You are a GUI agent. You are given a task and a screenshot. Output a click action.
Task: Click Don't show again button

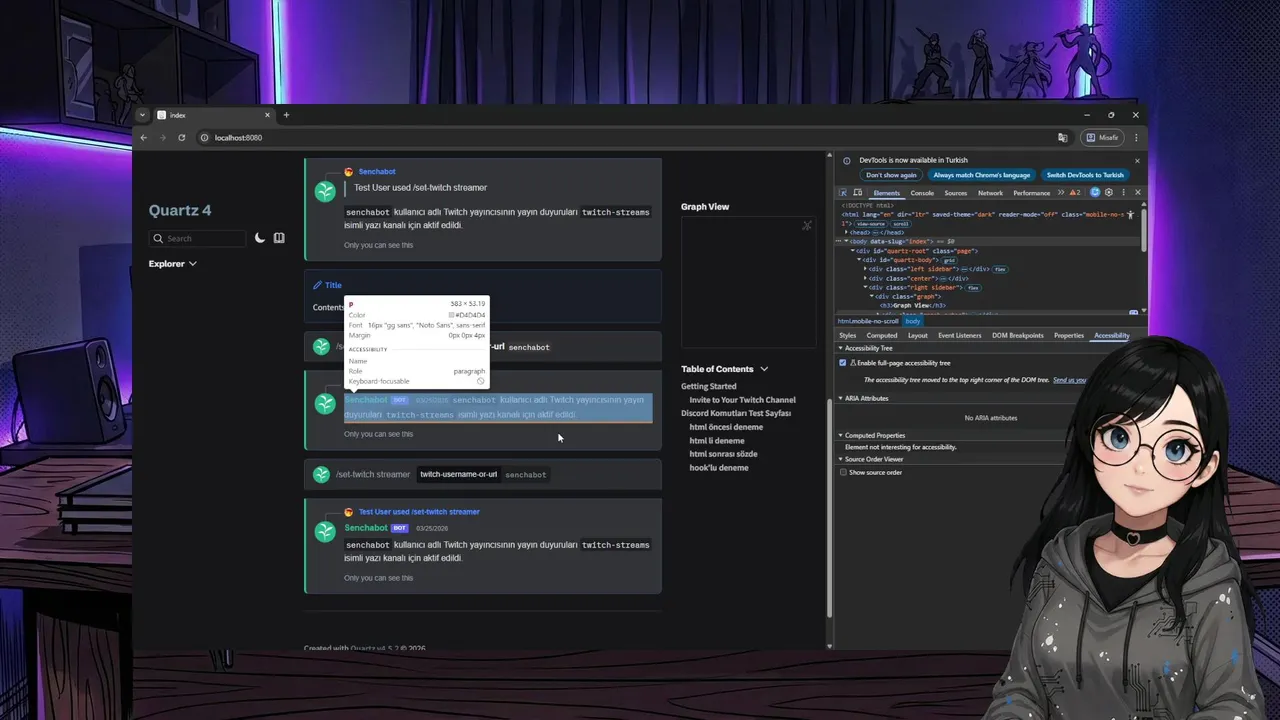(x=891, y=175)
